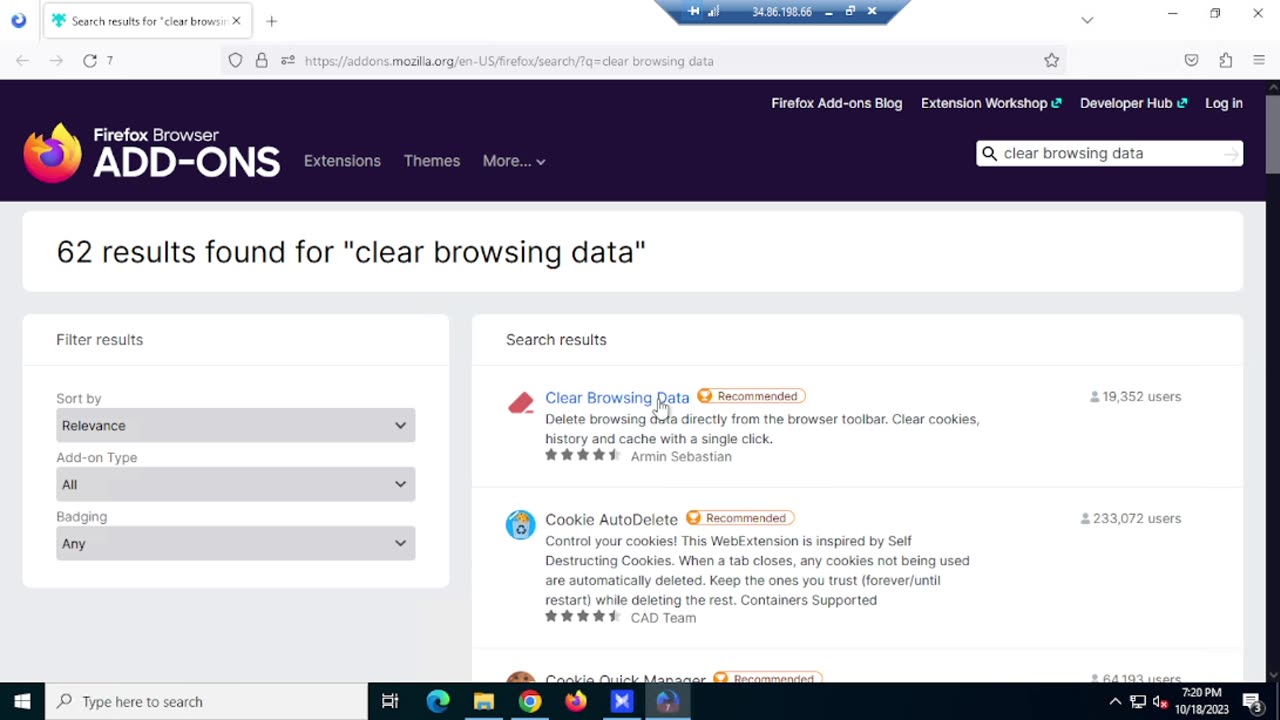The image size is (1280, 720).
Task: Open Firefox Add-ons Blog link
Action: 836,103
